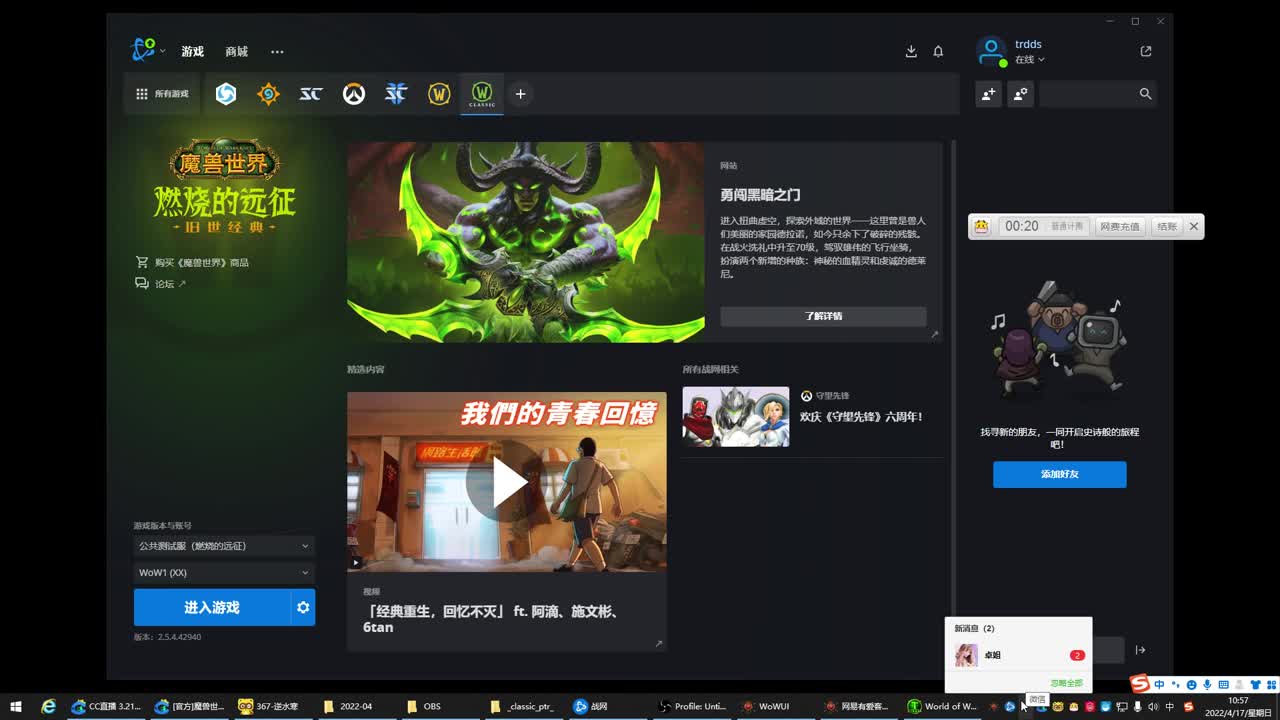The height and width of the screenshot is (720, 1280).
Task: Click 结账 checkout button
Action: point(1167,227)
